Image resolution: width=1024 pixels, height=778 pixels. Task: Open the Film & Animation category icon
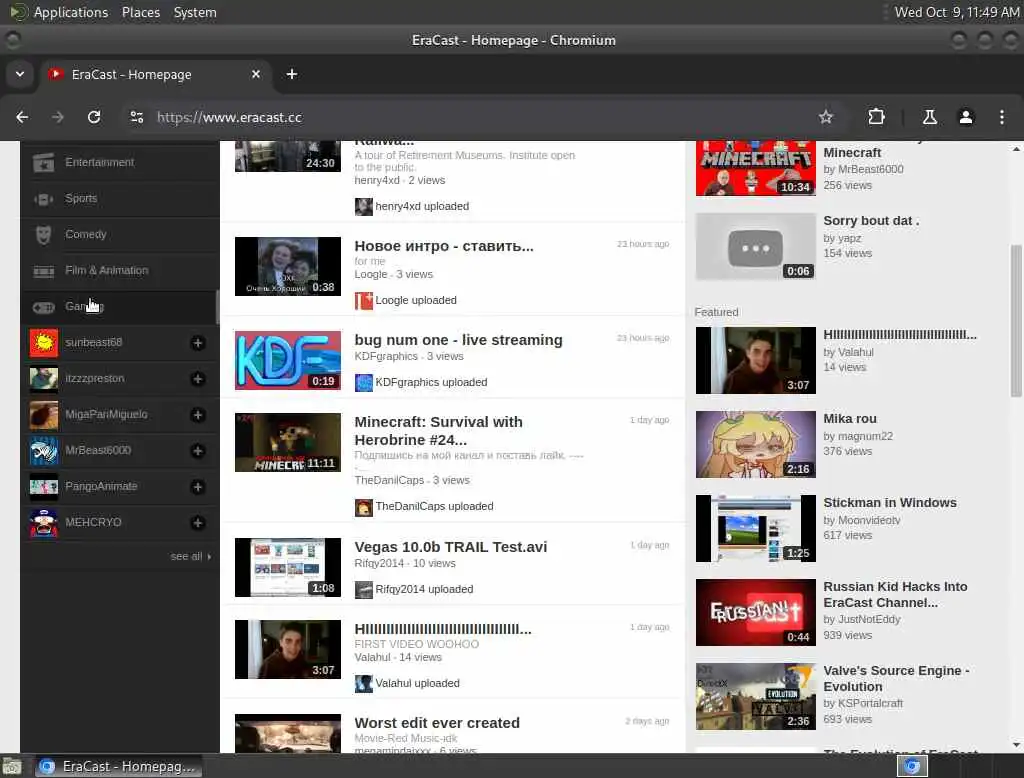[44, 270]
